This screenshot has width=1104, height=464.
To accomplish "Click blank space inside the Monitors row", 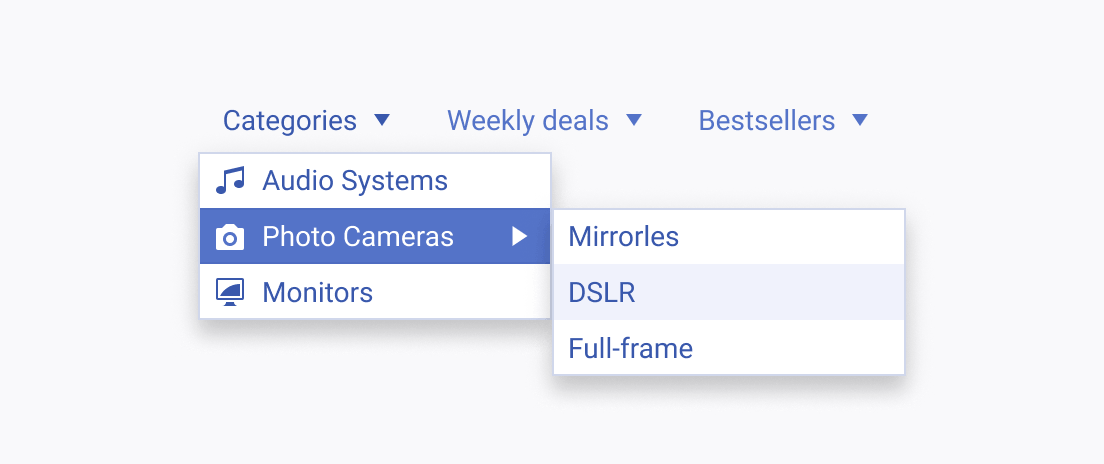I will pos(461,292).
